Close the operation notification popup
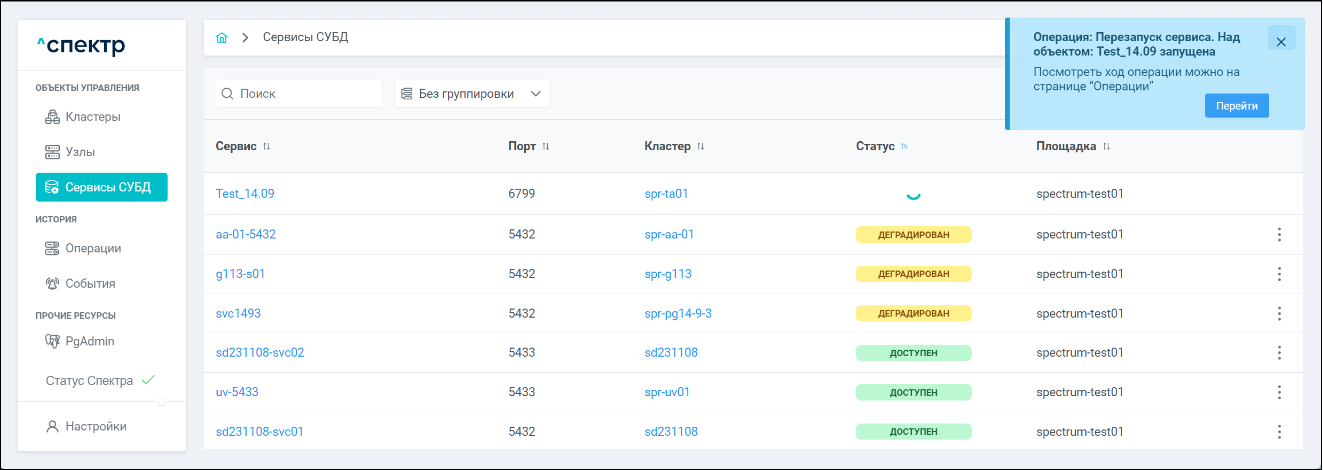 [x=1281, y=42]
